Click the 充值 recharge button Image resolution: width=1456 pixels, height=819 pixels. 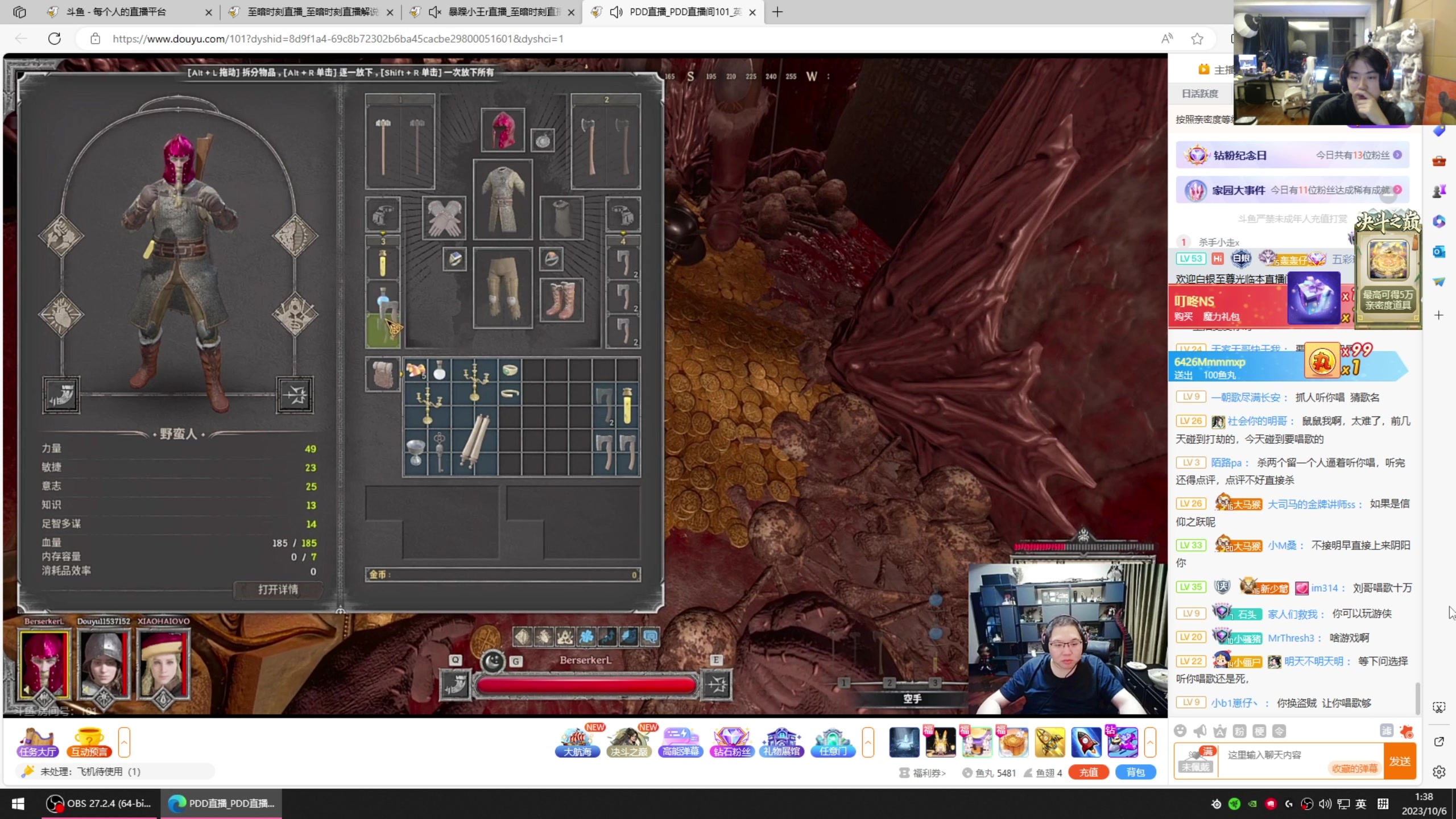click(x=1088, y=772)
